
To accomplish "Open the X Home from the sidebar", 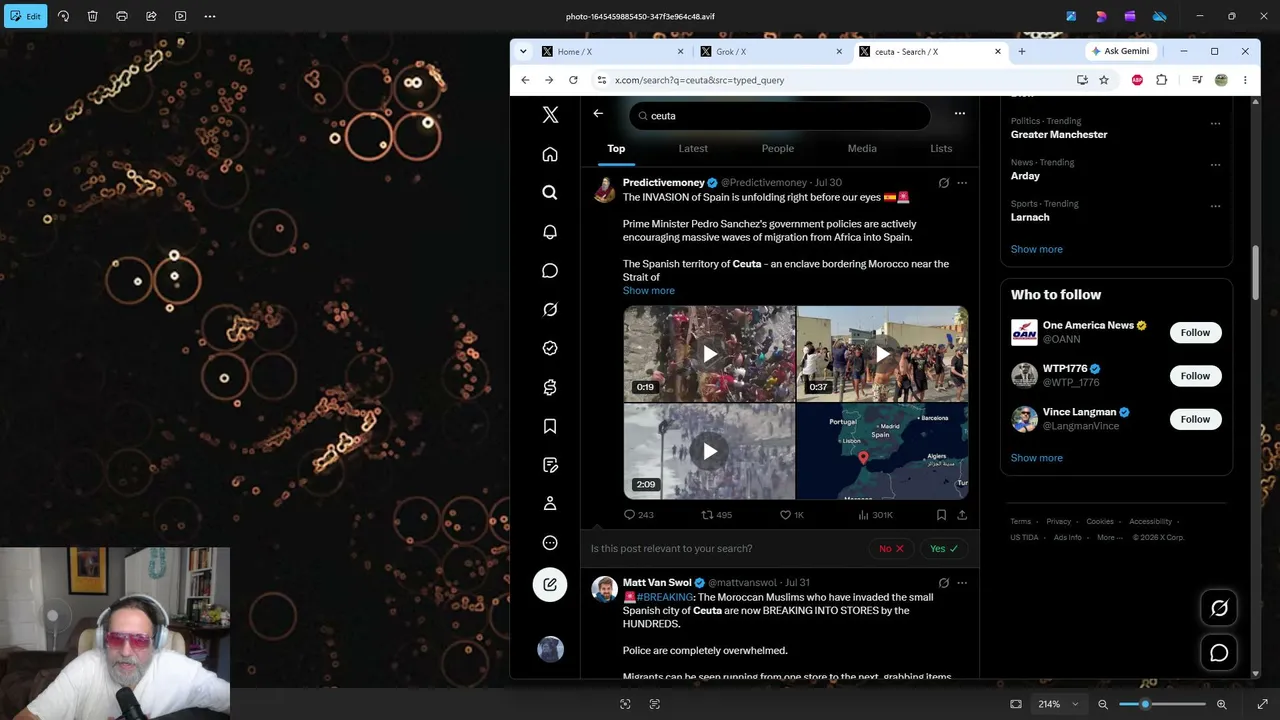I will [x=550, y=154].
